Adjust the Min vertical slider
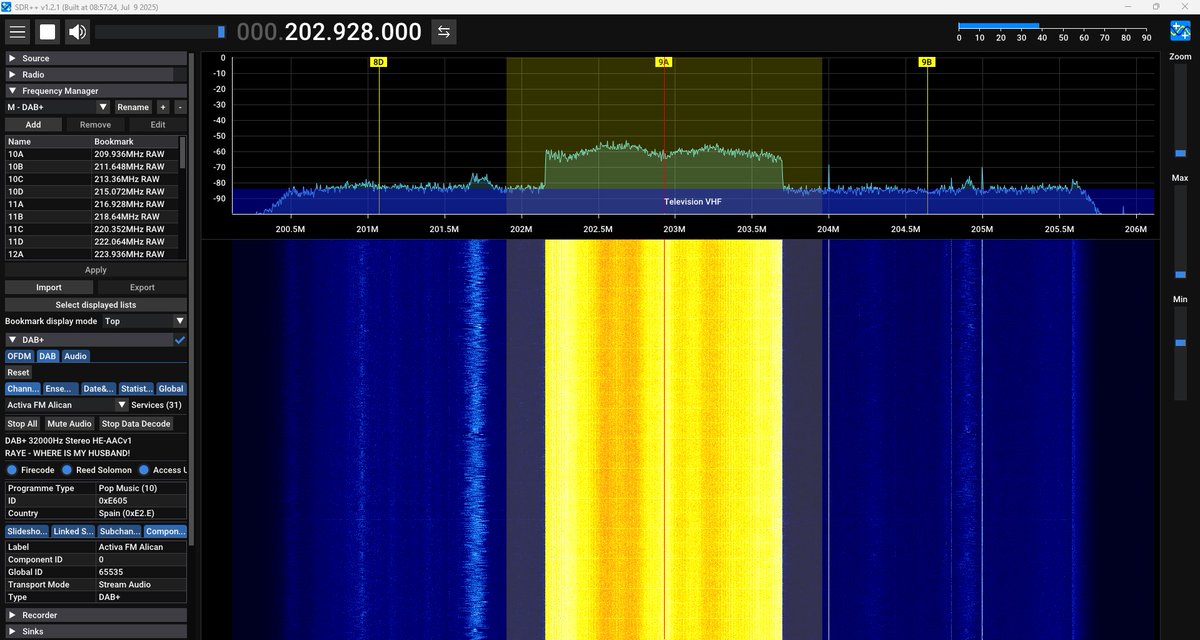Image resolution: width=1200 pixels, height=640 pixels. (x=1180, y=354)
